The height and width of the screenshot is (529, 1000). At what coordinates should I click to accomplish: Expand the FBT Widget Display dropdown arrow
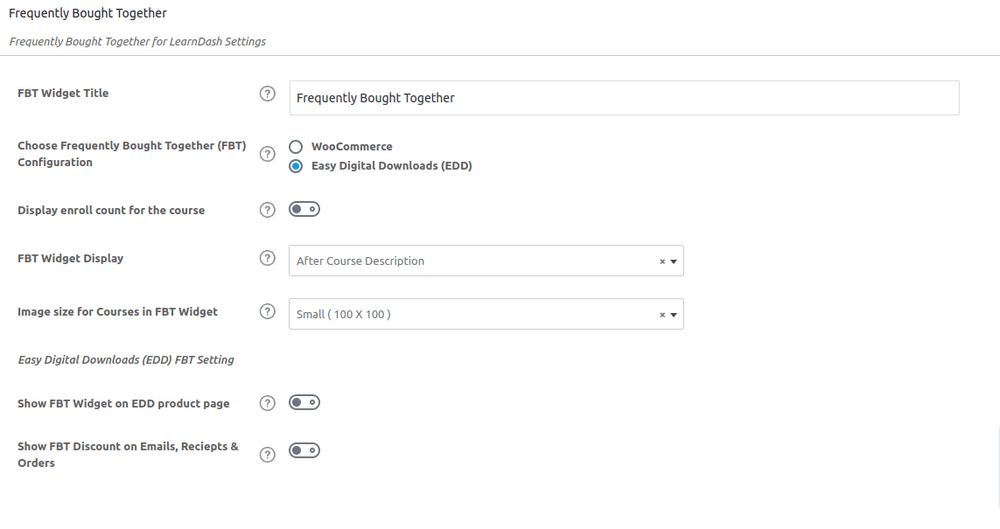[673, 262]
